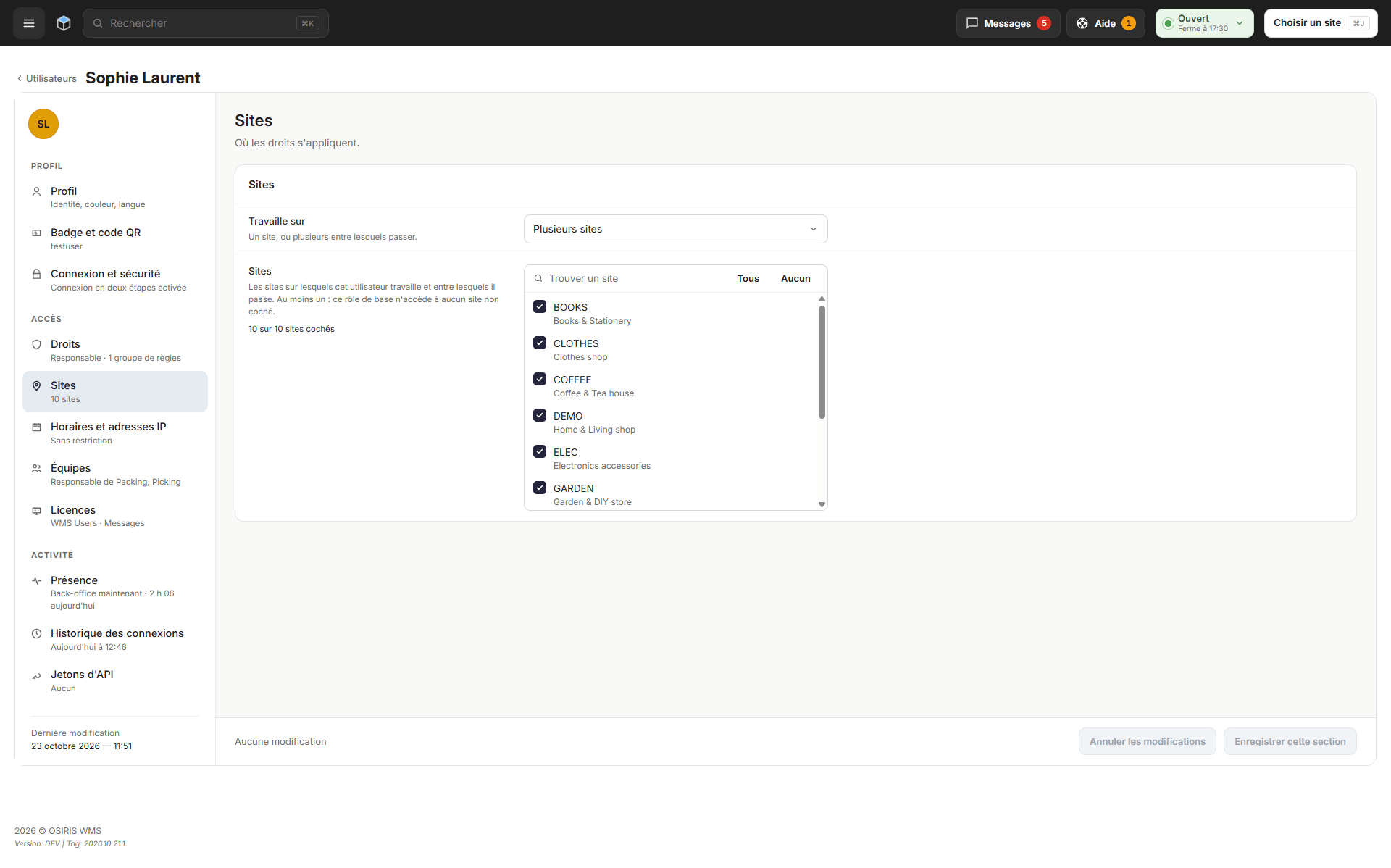Viewport: 1391px width, 868px height.
Task: Click the Jetons d'API icon
Action: click(36, 675)
